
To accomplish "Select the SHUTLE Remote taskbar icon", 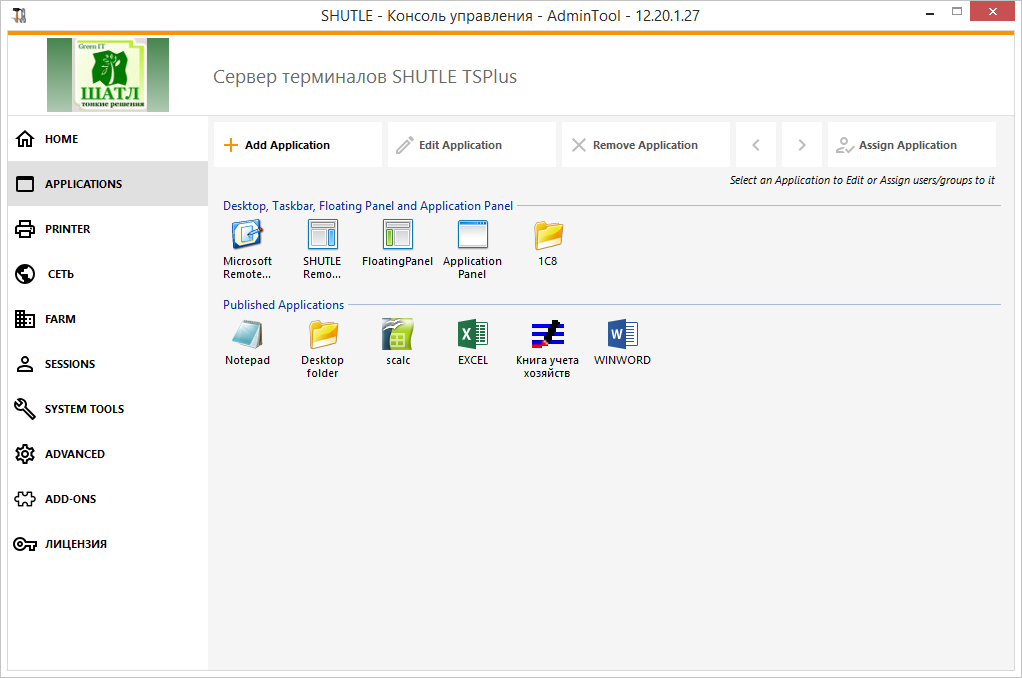I will pyautogui.click(x=322, y=235).
